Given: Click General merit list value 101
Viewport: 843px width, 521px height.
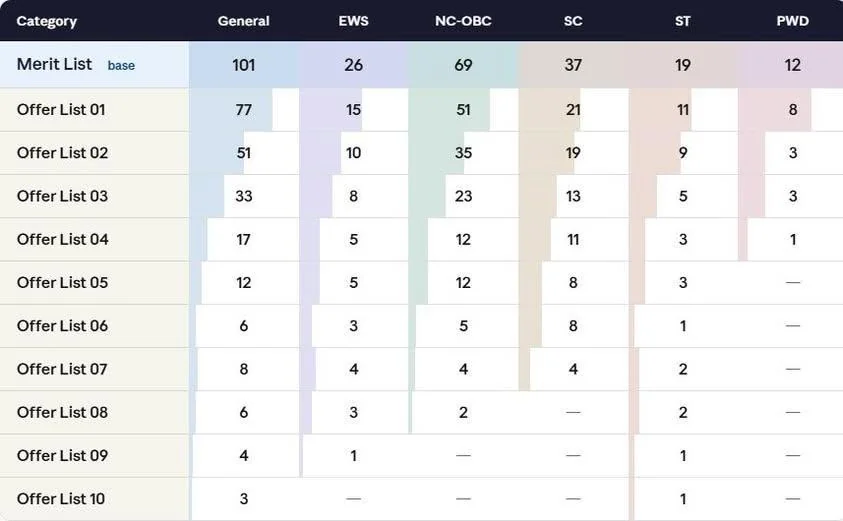Looking at the screenshot, I should pyautogui.click(x=244, y=65).
